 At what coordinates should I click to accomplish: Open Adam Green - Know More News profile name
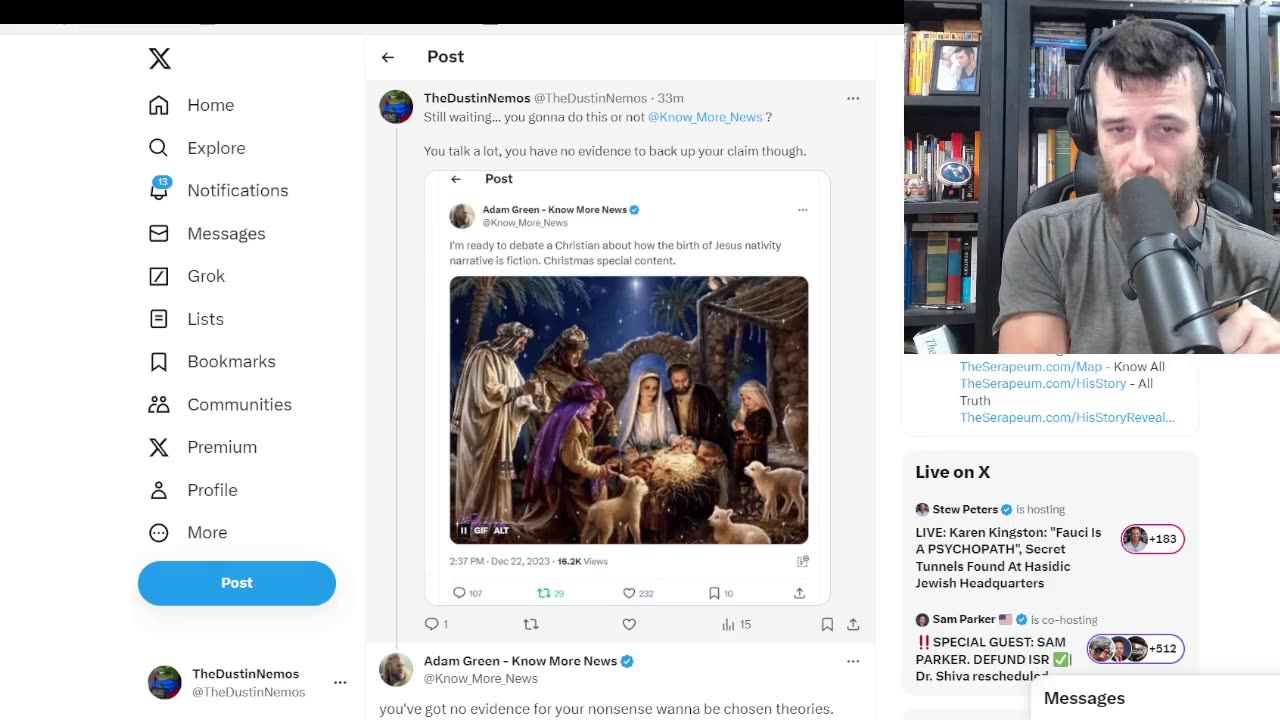point(520,661)
